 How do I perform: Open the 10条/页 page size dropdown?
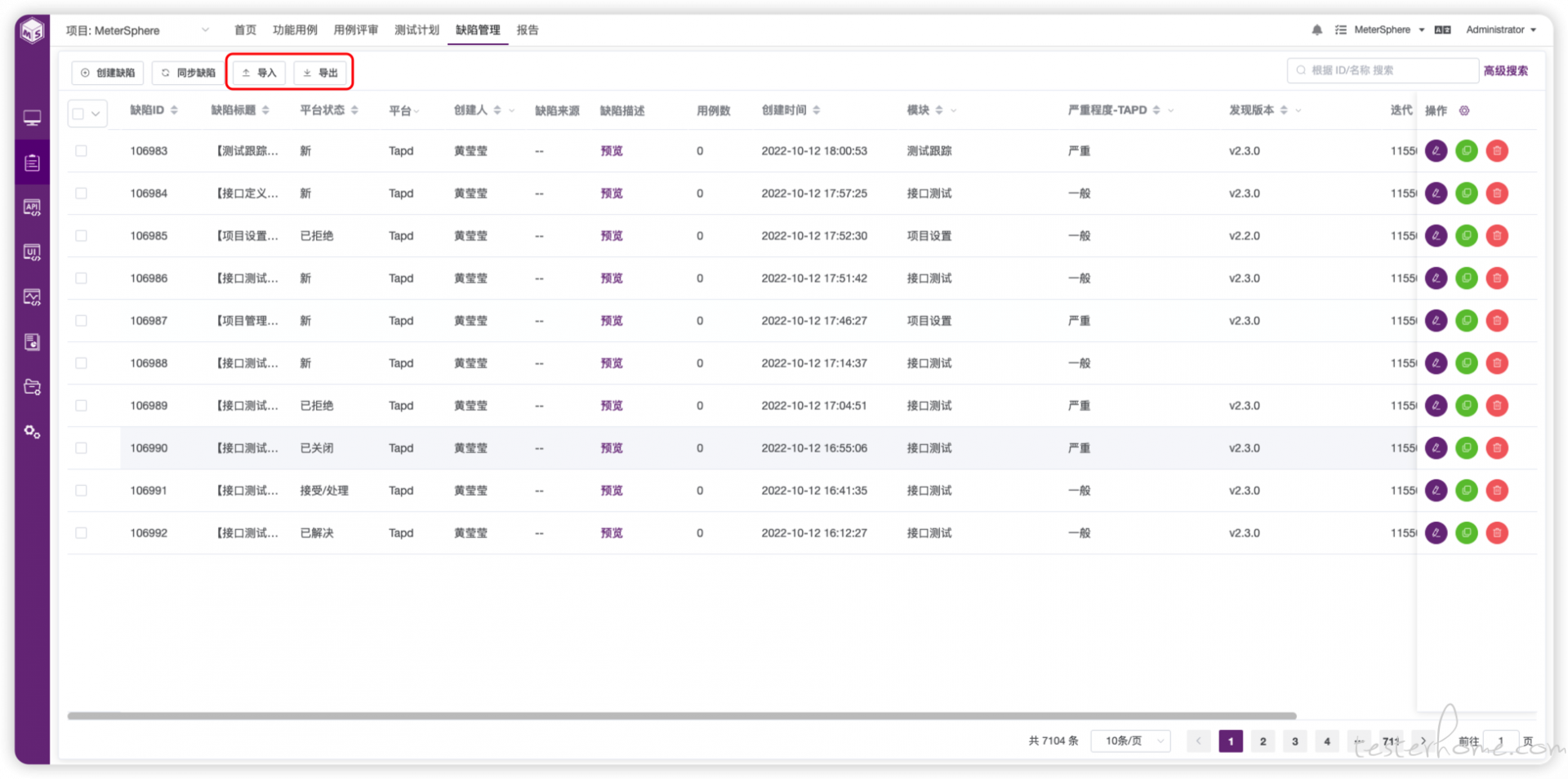tap(1131, 741)
